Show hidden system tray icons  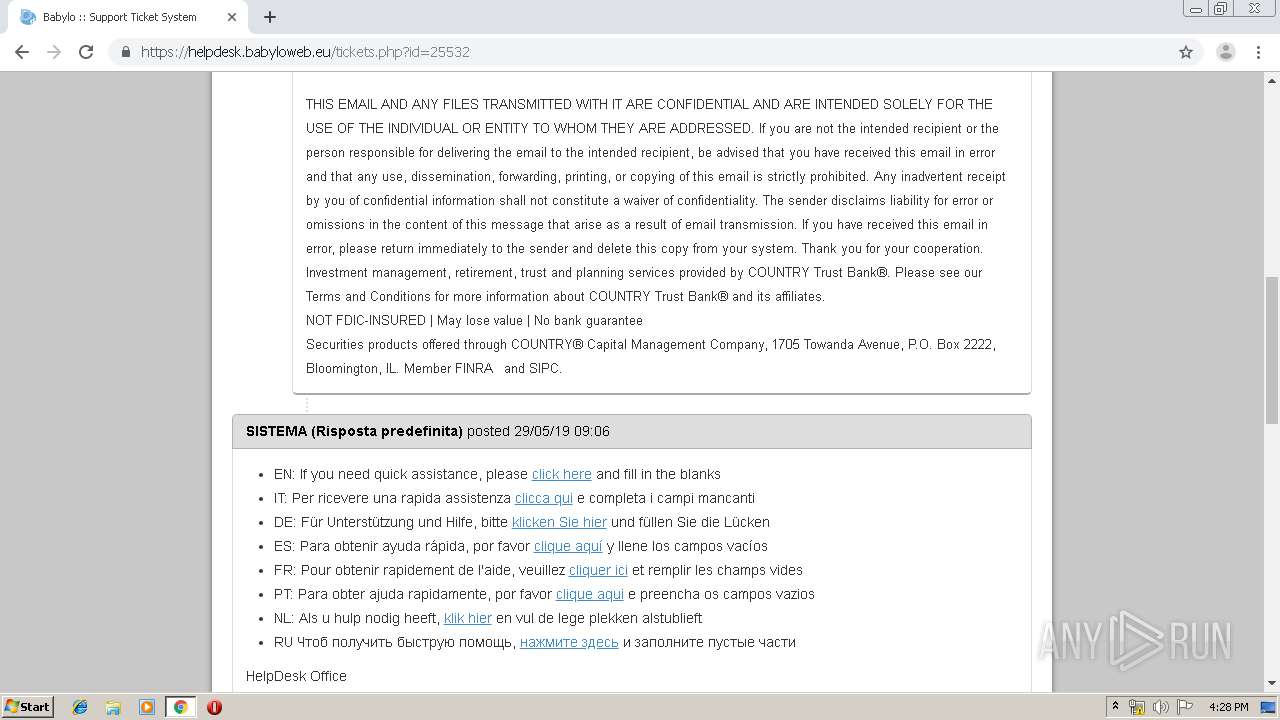click(1115, 707)
